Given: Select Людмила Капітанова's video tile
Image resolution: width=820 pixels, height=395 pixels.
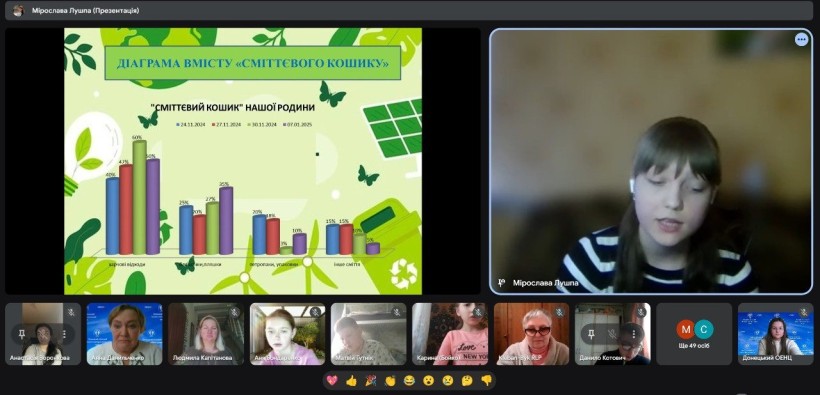Looking at the screenshot, I should (206, 334).
